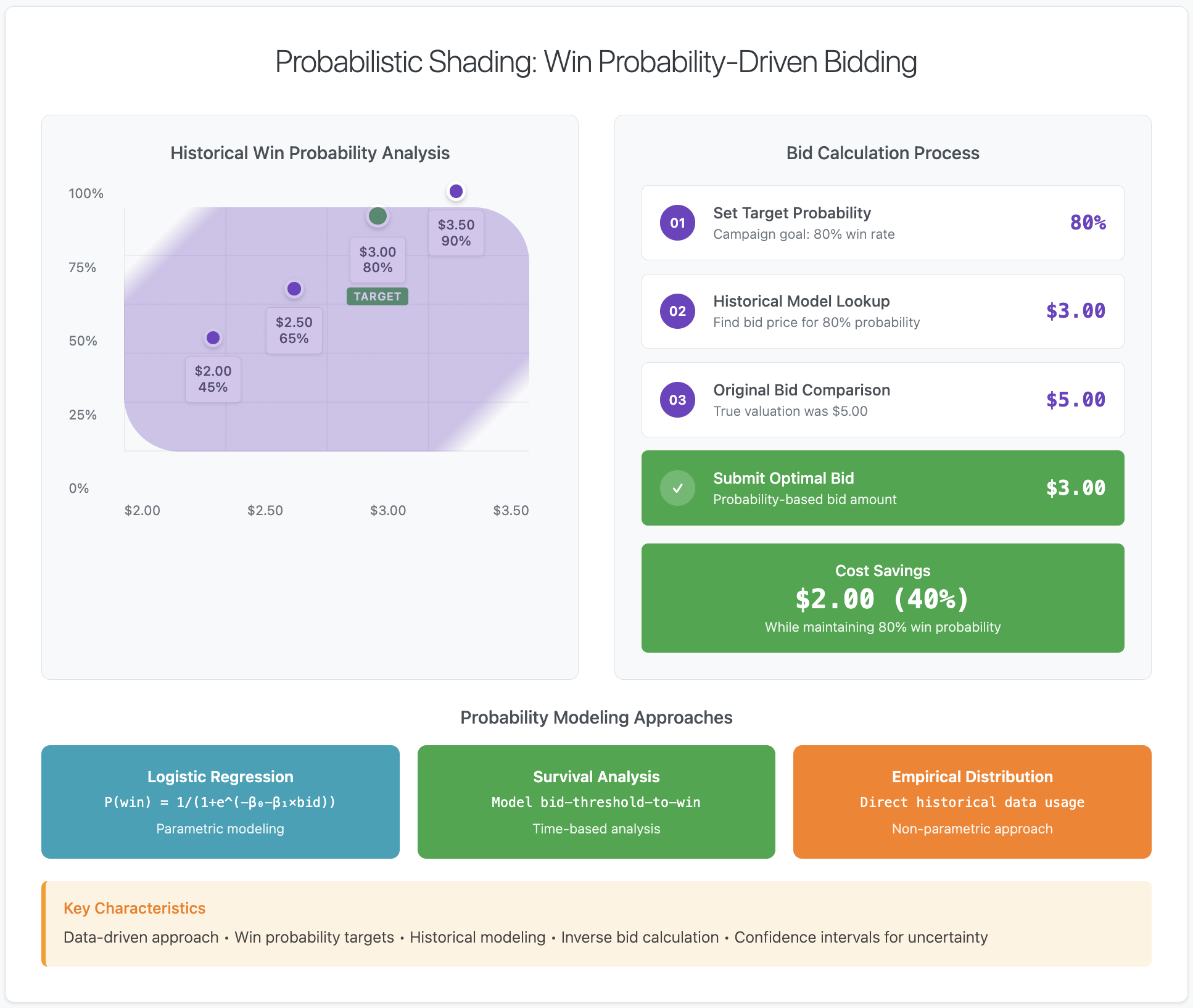Click the step 03 circle badge
Viewport: 1193px width, 1008px height.
click(x=677, y=400)
